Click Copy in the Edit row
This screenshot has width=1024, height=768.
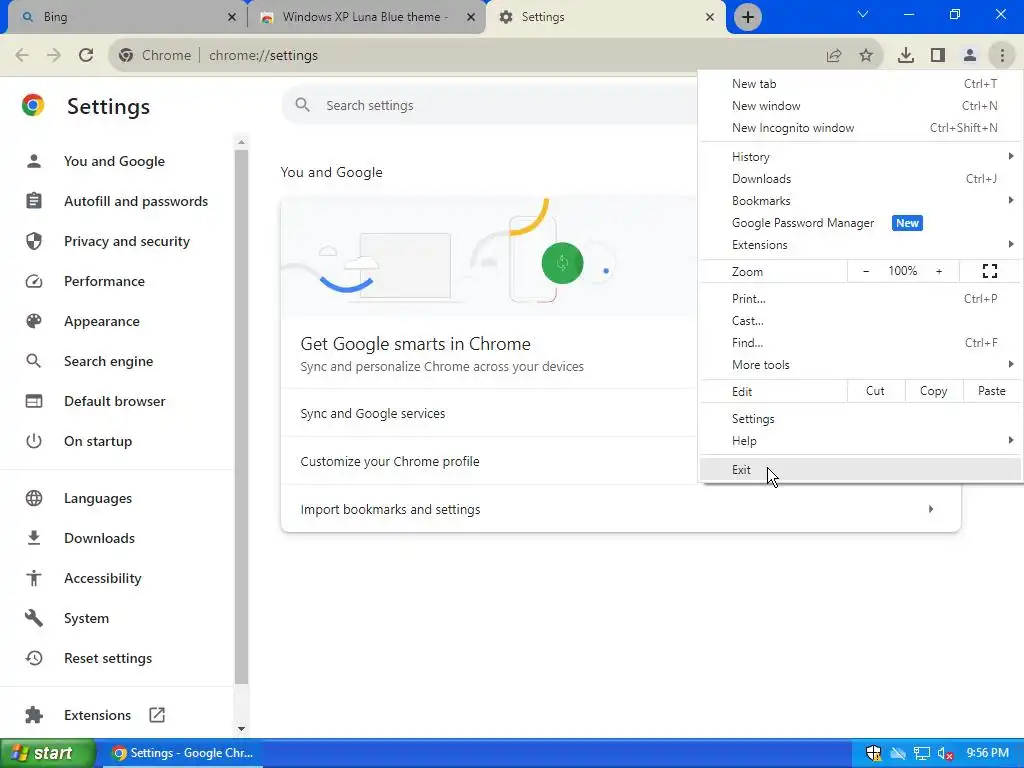[934, 391]
